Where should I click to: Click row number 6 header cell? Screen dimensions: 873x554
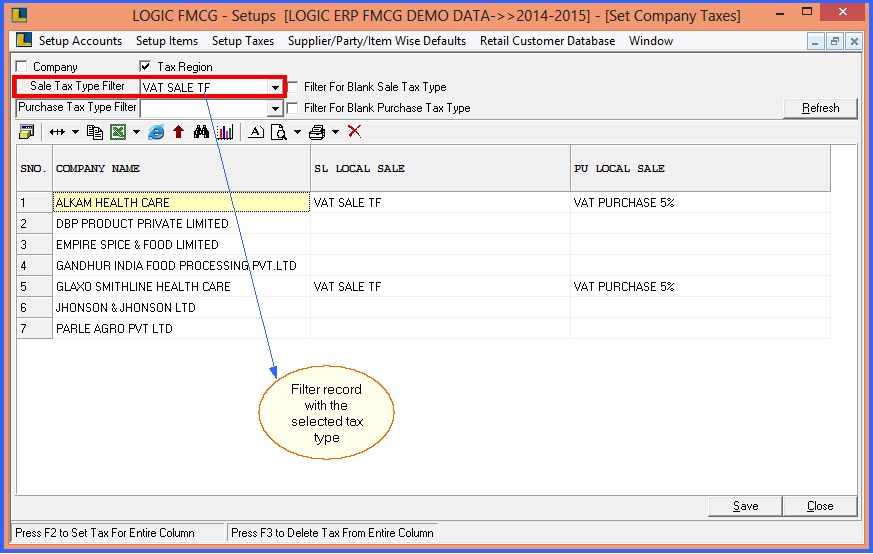point(34,307)
